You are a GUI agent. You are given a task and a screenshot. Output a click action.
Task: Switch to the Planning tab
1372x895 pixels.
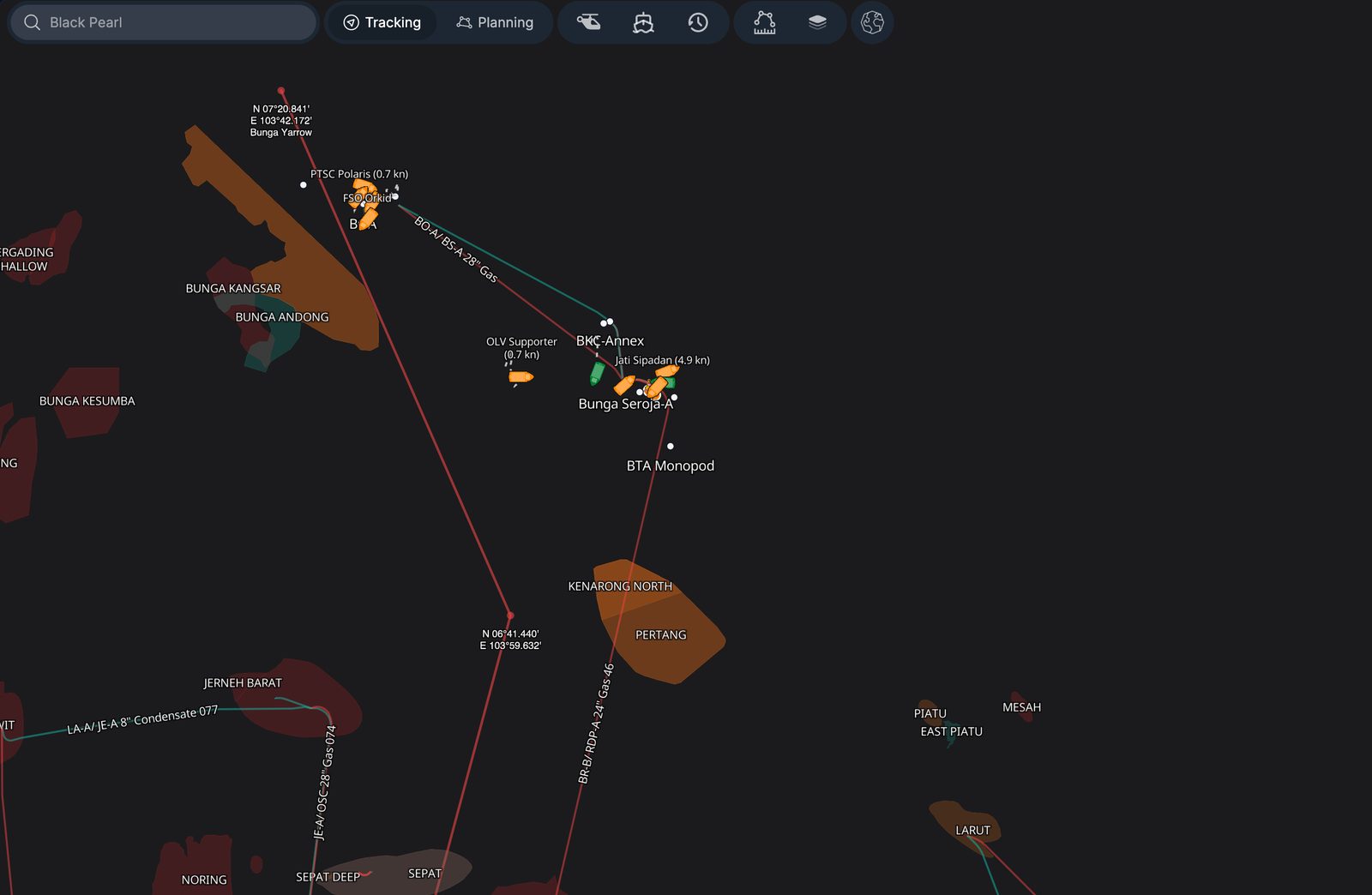coord(495,22)
